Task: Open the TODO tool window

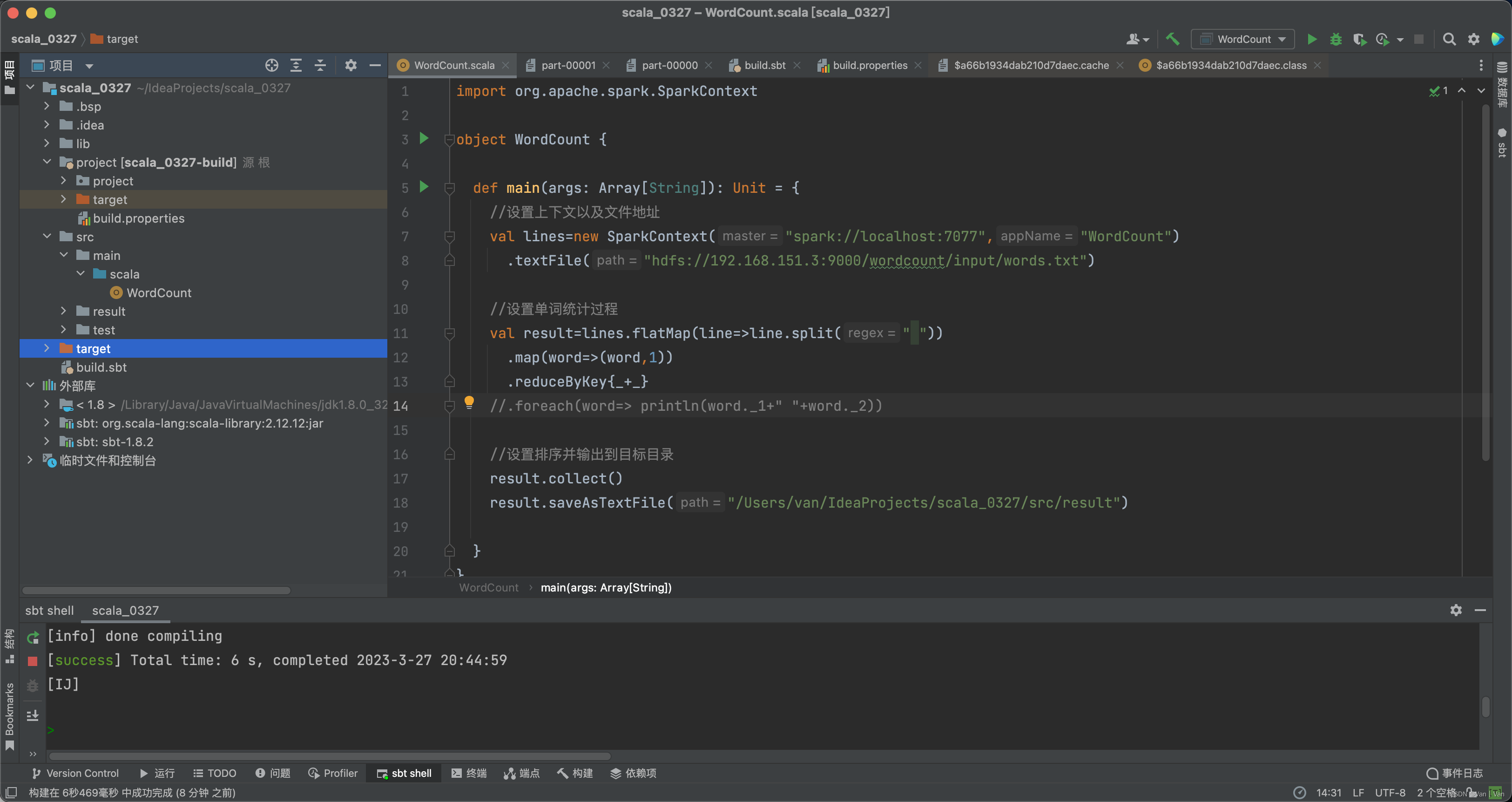Action: click(x=215, y=773)
